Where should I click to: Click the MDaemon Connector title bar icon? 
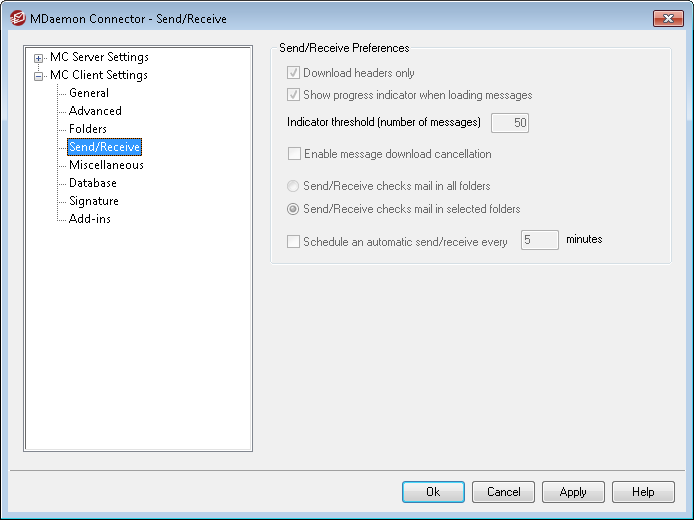pos(17,18)
